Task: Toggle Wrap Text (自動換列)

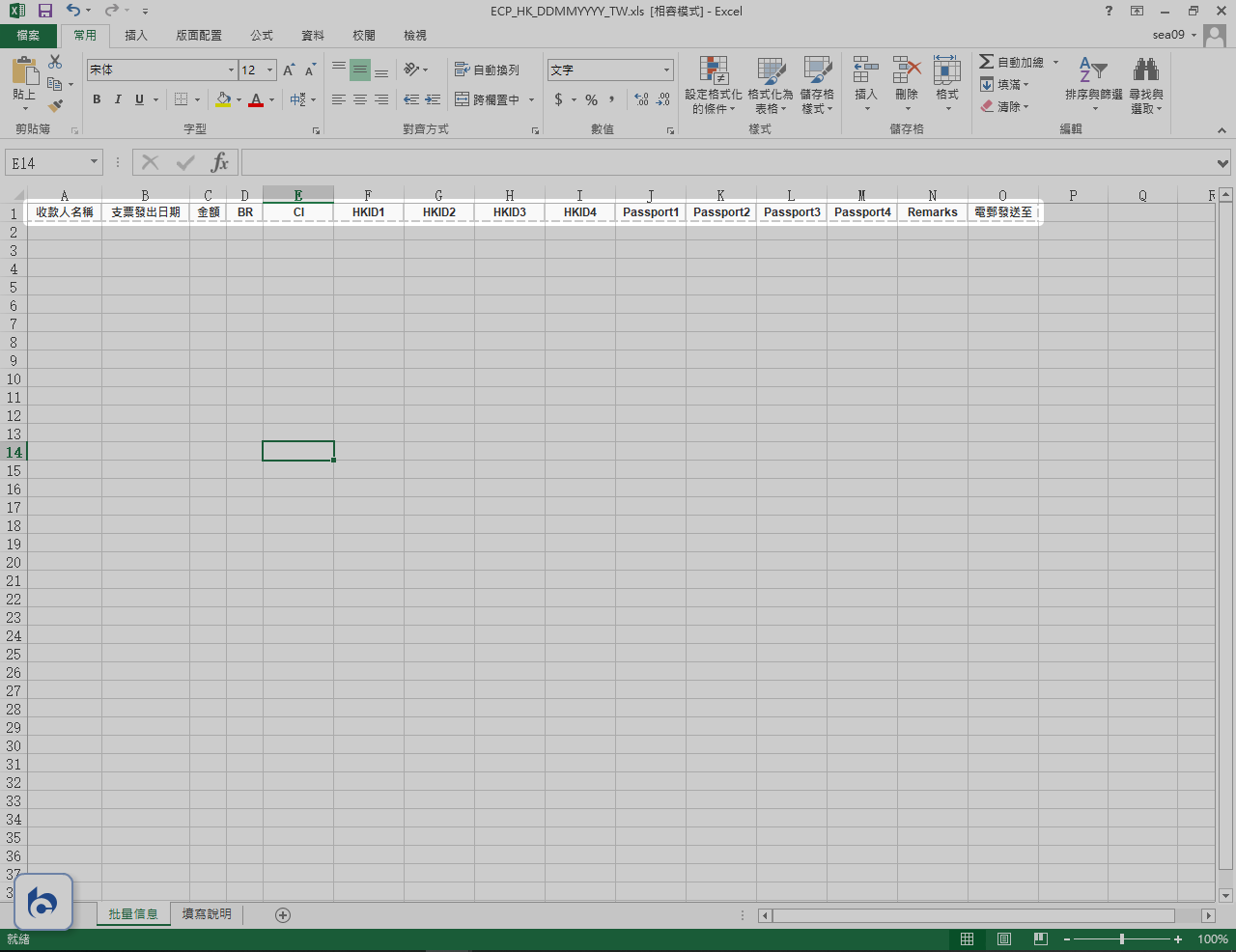Action: (x=488, y=70)
